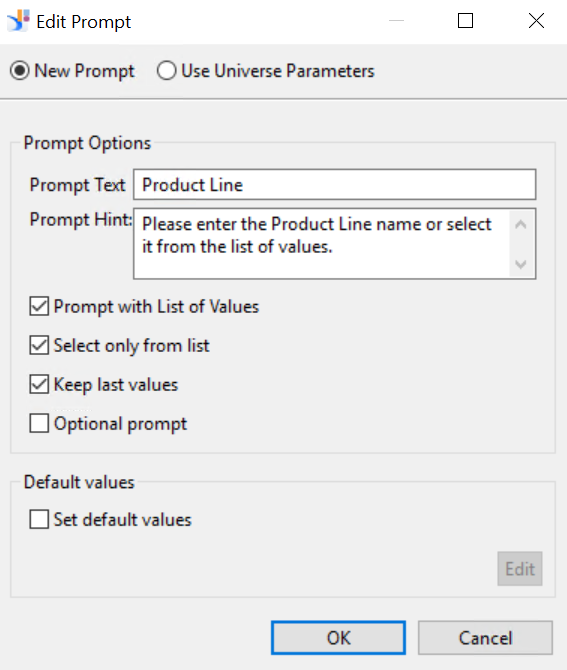Minimize the Edit Prompt dialog
The width and height of the screenshot is (567, 670).
[396, 21]
